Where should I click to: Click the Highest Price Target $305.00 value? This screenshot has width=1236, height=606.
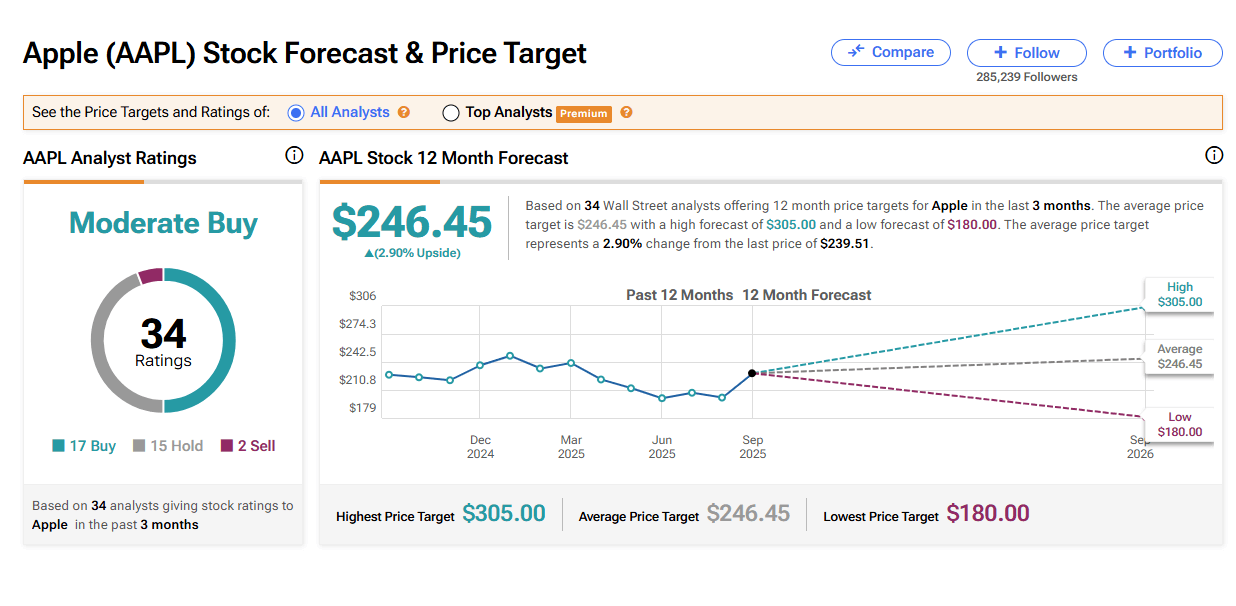click(504, 514)
